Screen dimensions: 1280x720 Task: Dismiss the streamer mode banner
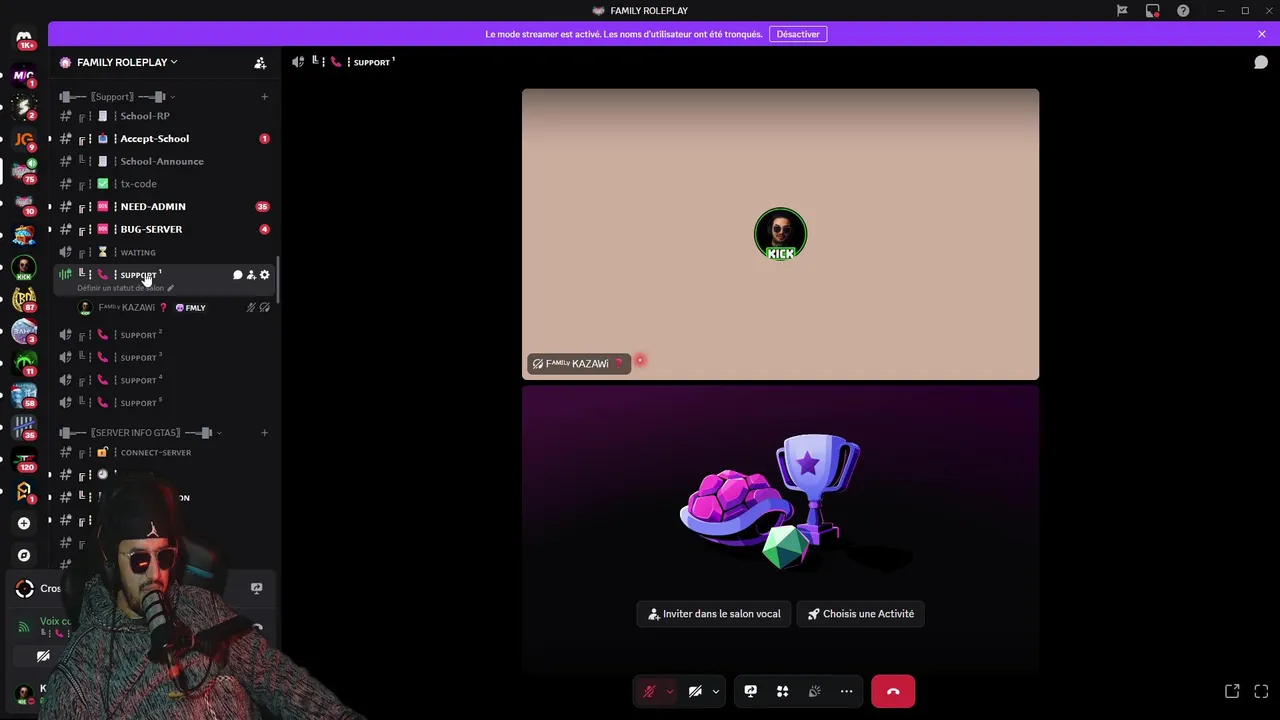click(x=1262, y=34)
